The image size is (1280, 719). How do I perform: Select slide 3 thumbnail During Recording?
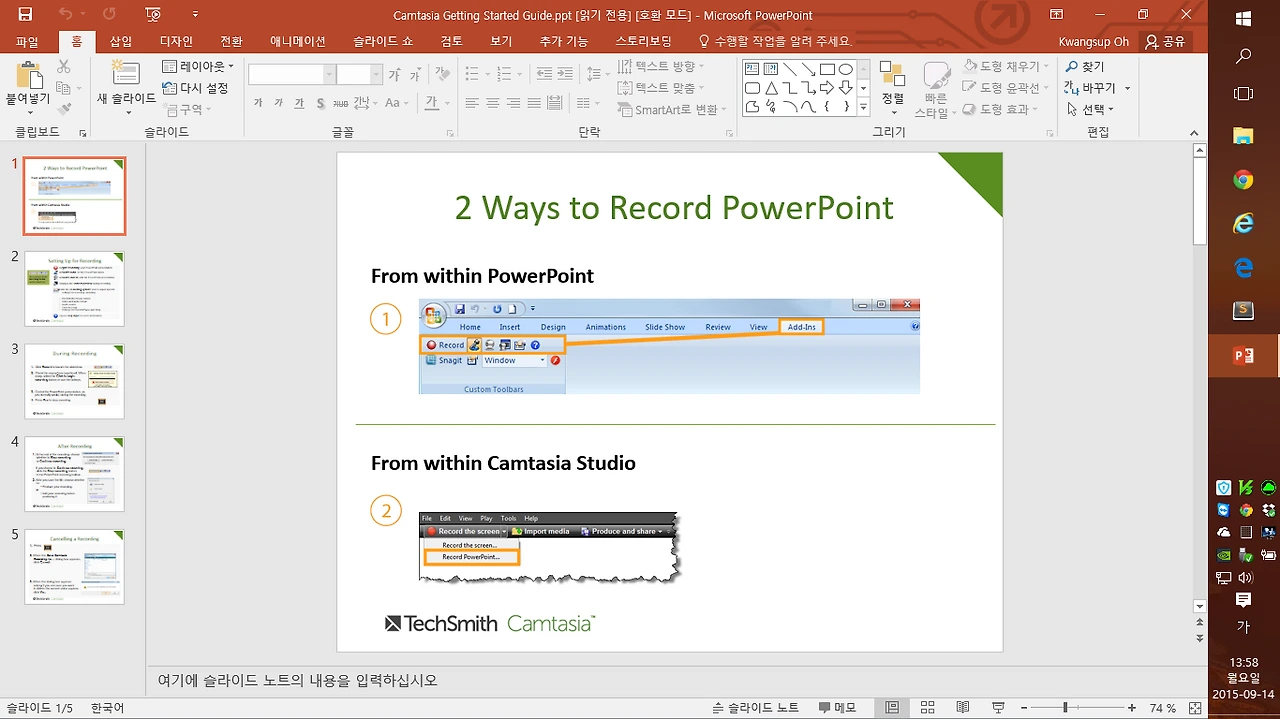[75, 381]
